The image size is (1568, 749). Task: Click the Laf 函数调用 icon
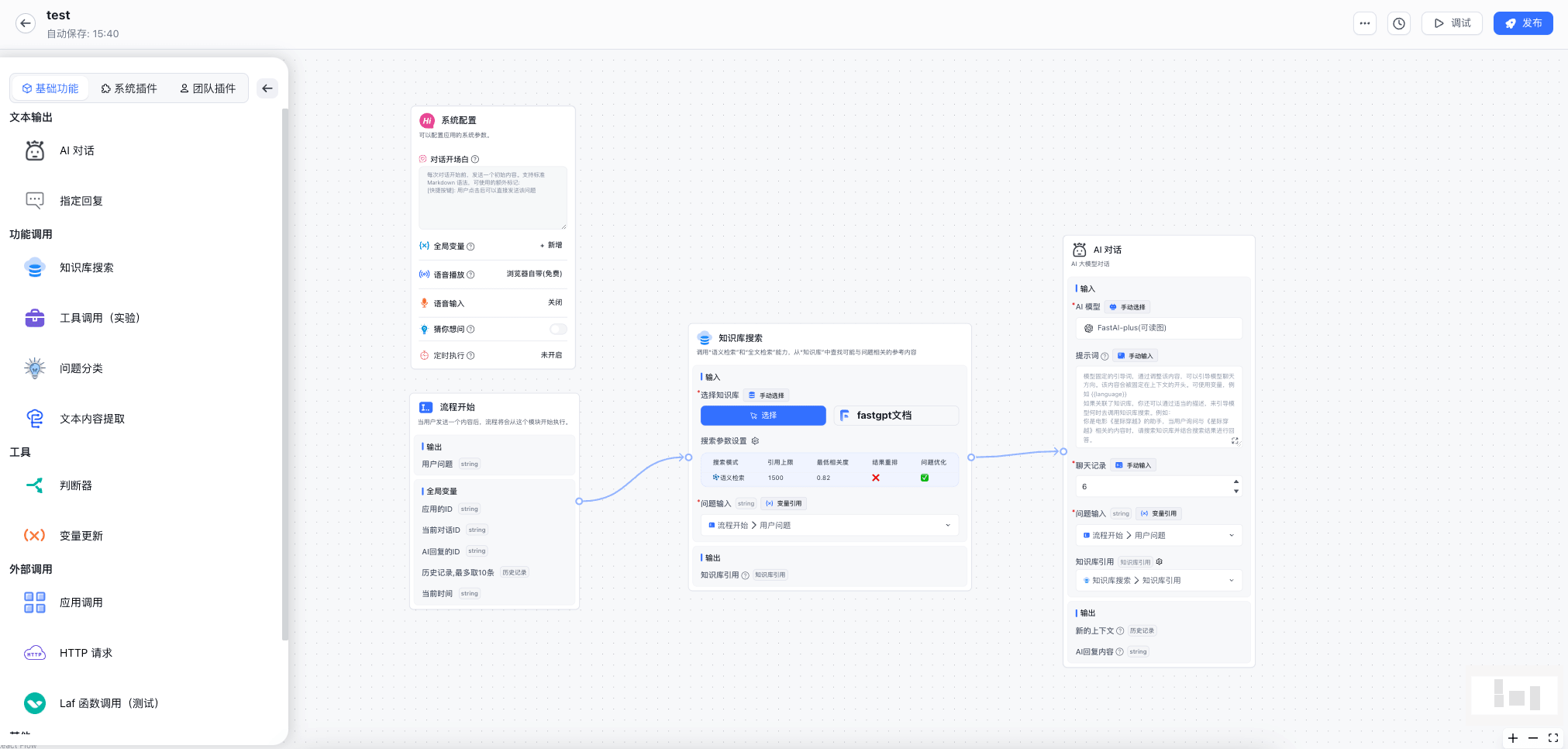click(x=35, y=703)
